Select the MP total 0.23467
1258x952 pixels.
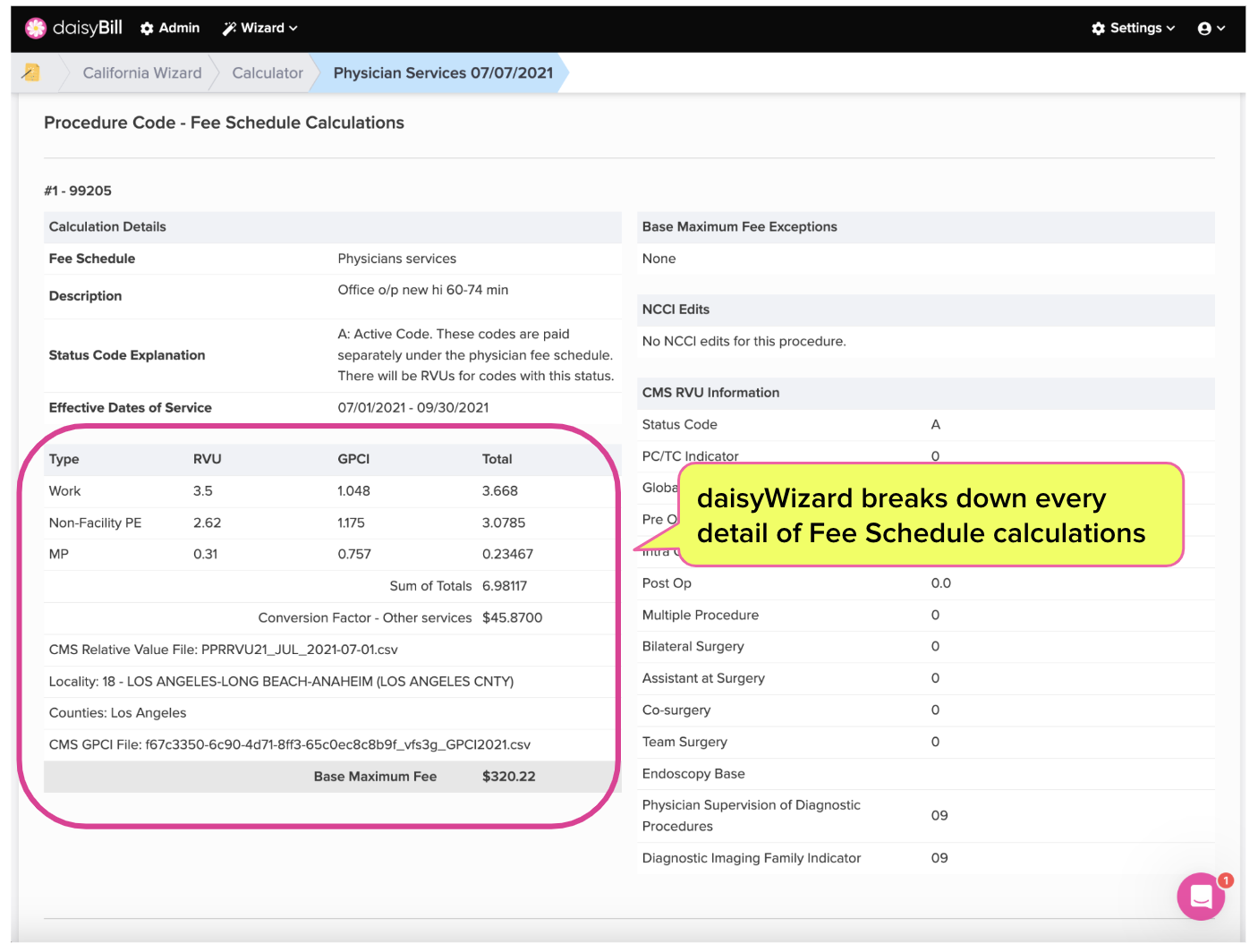(x=507, y=555)
